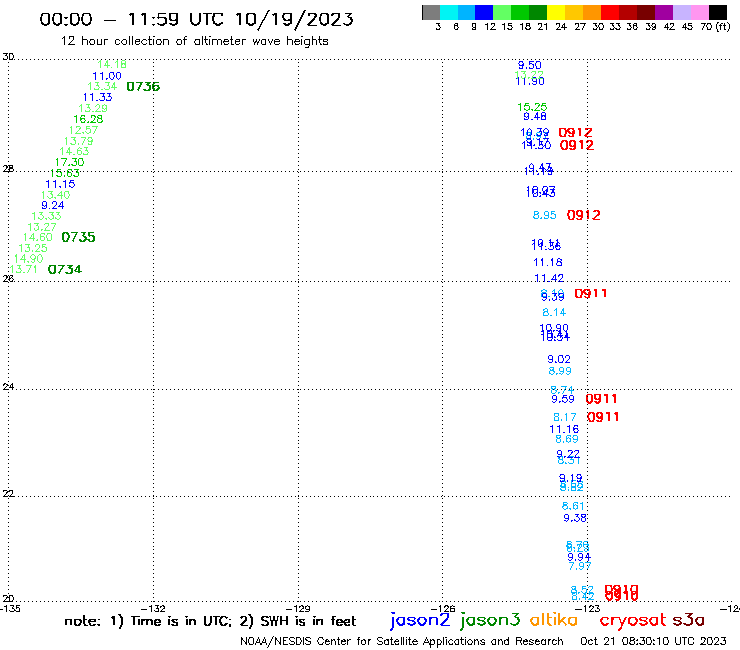The image size is (740, 650).
Task: Click the jason3 time label '0736'
Action: pos(143,86)
